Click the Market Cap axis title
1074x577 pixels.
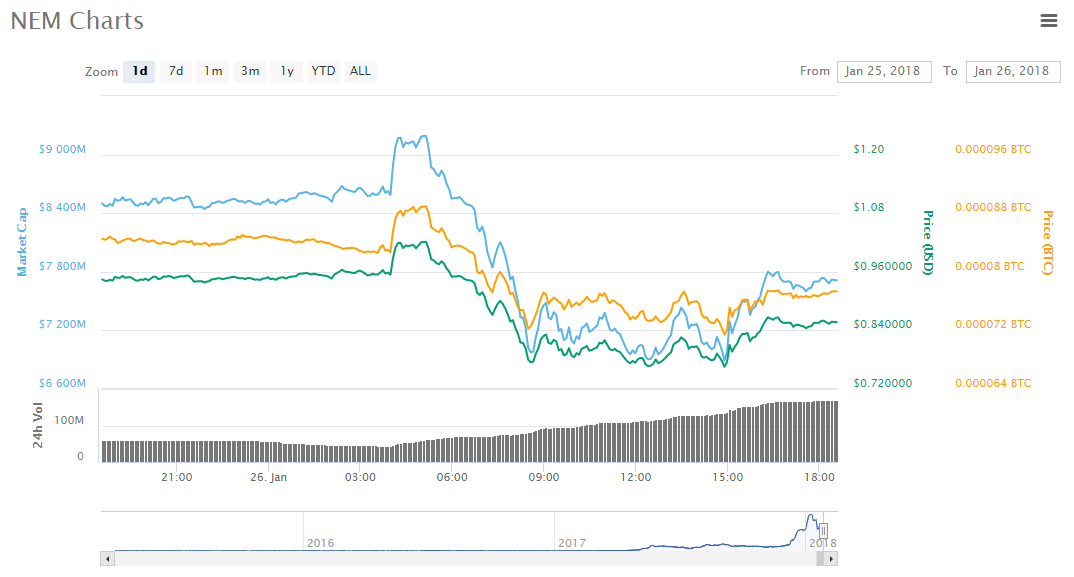point(22,242)
